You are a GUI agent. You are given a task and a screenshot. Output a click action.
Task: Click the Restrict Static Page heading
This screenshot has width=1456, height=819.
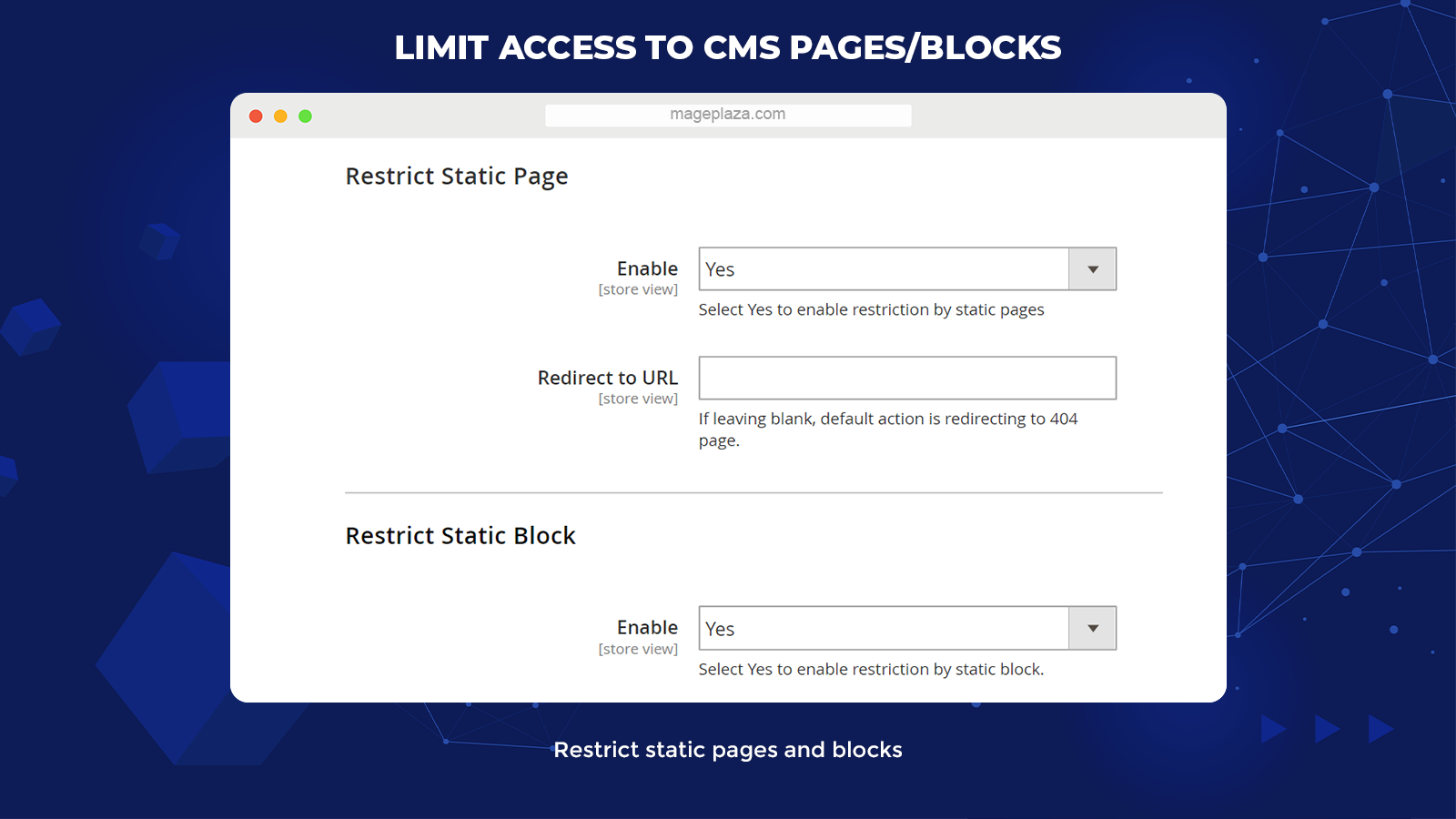[x=457, y=177]
